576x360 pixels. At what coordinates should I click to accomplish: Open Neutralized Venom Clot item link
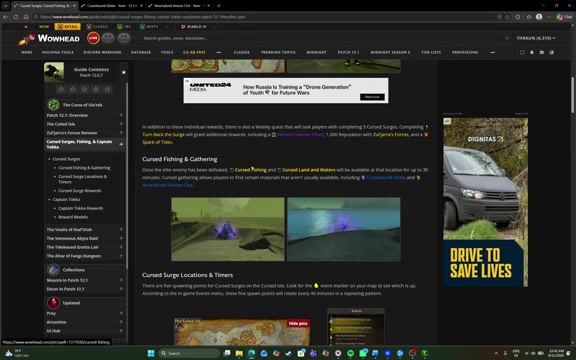click(167, 185)
